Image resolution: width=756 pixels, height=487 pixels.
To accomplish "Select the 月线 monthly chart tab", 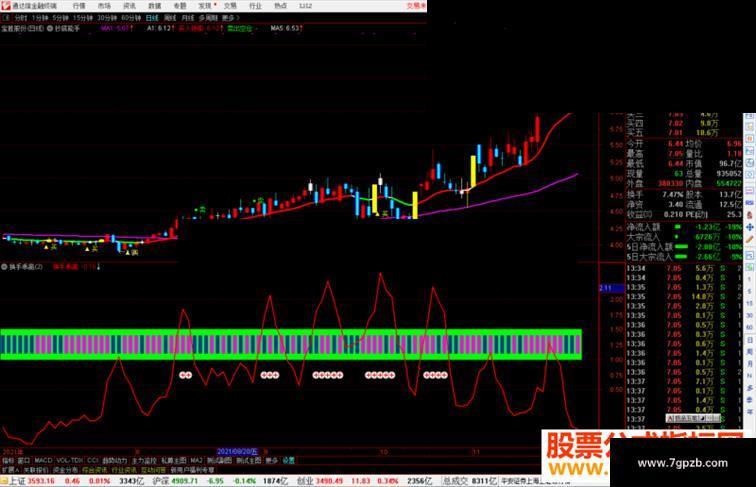I will point(188,18).
